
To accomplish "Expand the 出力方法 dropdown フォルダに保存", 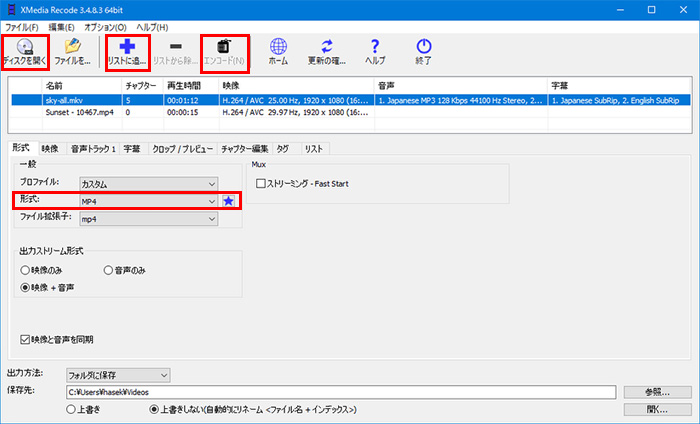I will tap(118, 375).
